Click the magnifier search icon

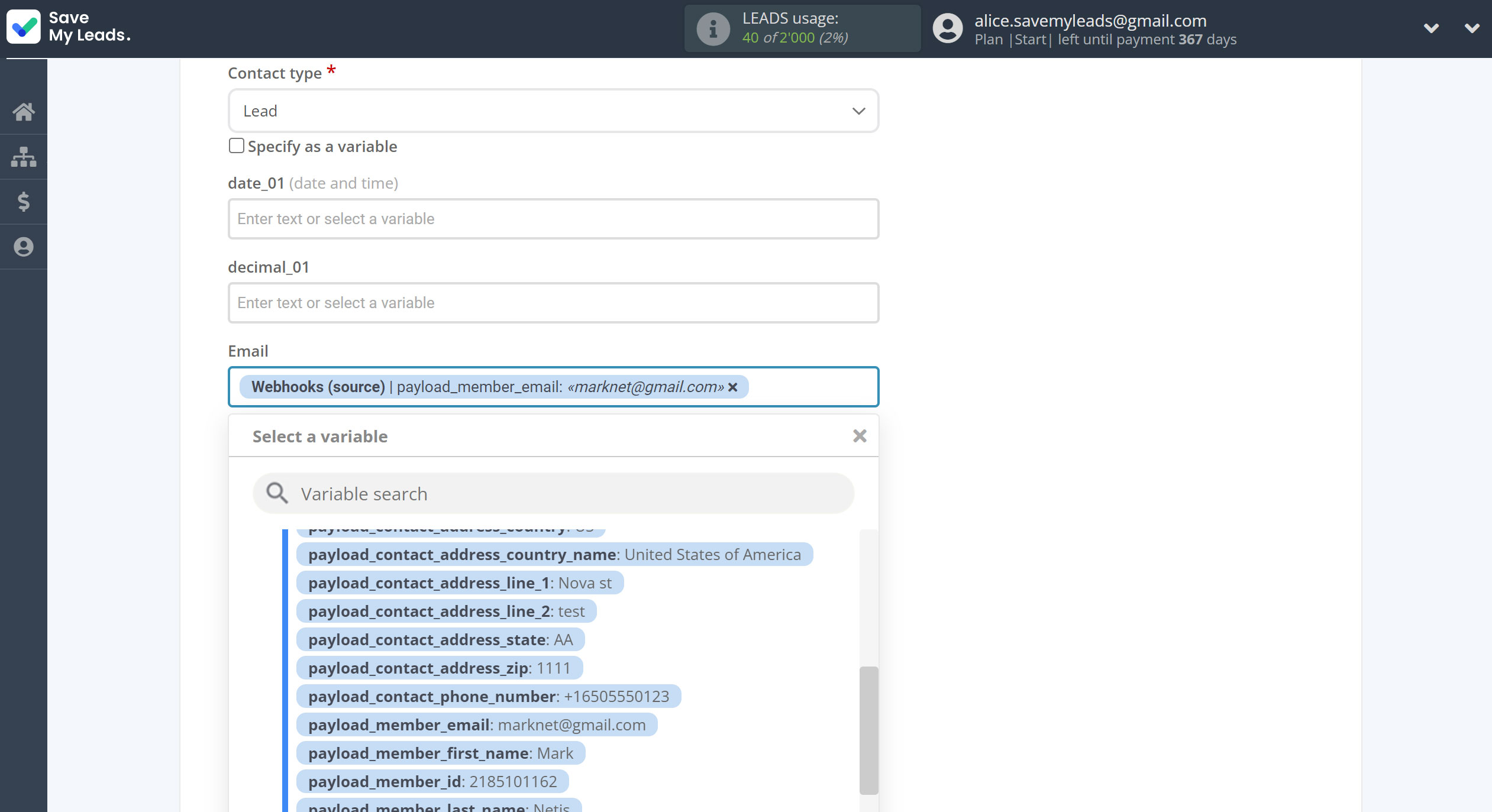(276, 493)
